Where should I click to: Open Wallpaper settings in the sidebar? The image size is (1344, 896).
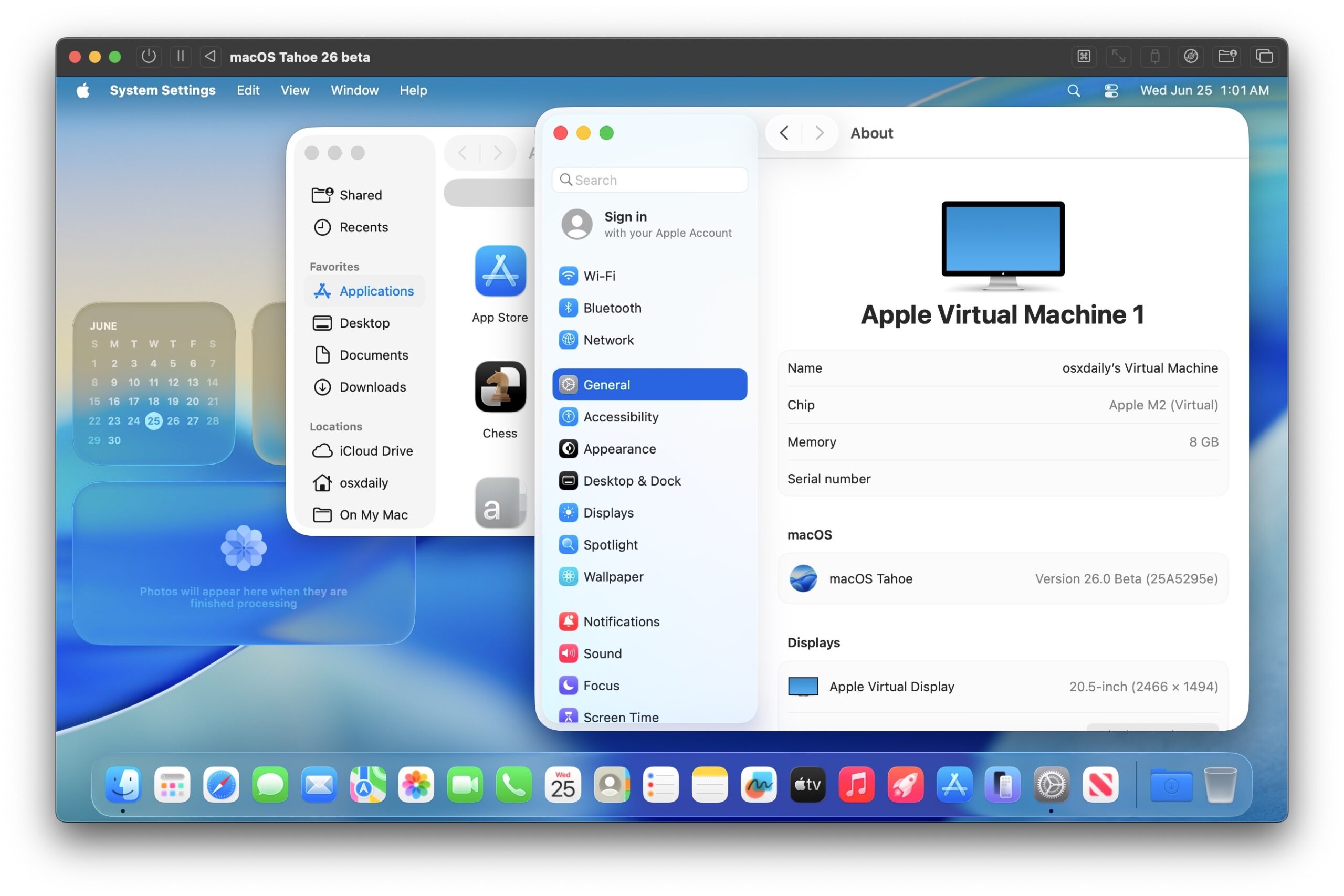[x=613, y=576]
